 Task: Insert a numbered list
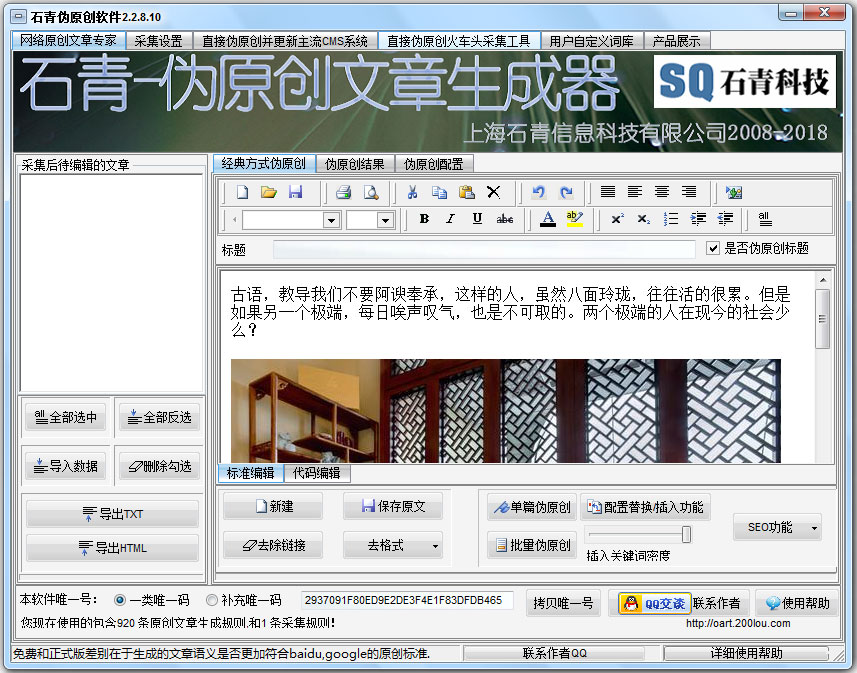(671, 219)
